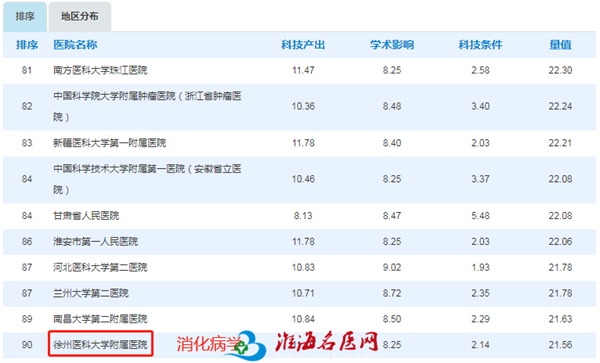Image resolution: width=600 pixels, height=363 pixels.
Task: Switch to the 排序 tab
Action: pos(25,16)
